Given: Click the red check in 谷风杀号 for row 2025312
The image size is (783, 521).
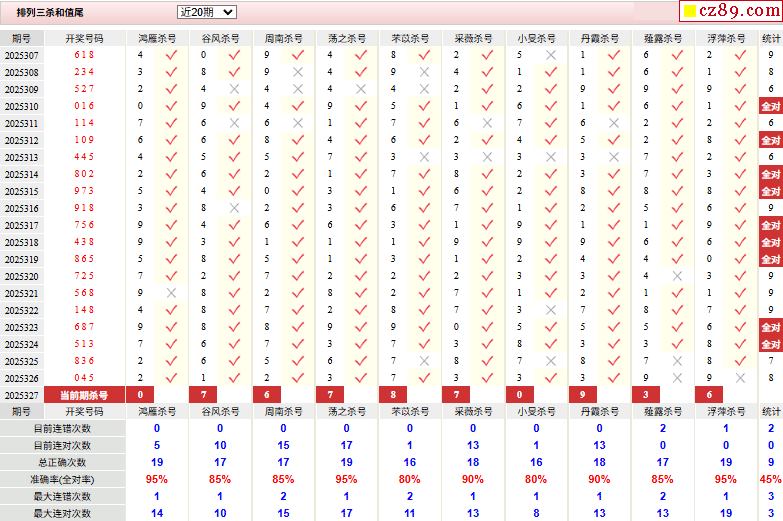Looking at the screenshot, I should pyautogui.click(x=234, y=140).
